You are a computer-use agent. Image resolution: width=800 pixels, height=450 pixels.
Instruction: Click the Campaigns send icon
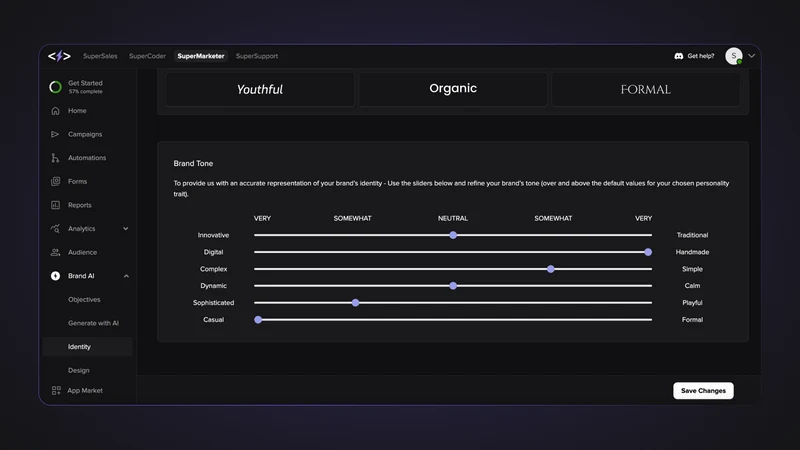[x=55, y=134]
